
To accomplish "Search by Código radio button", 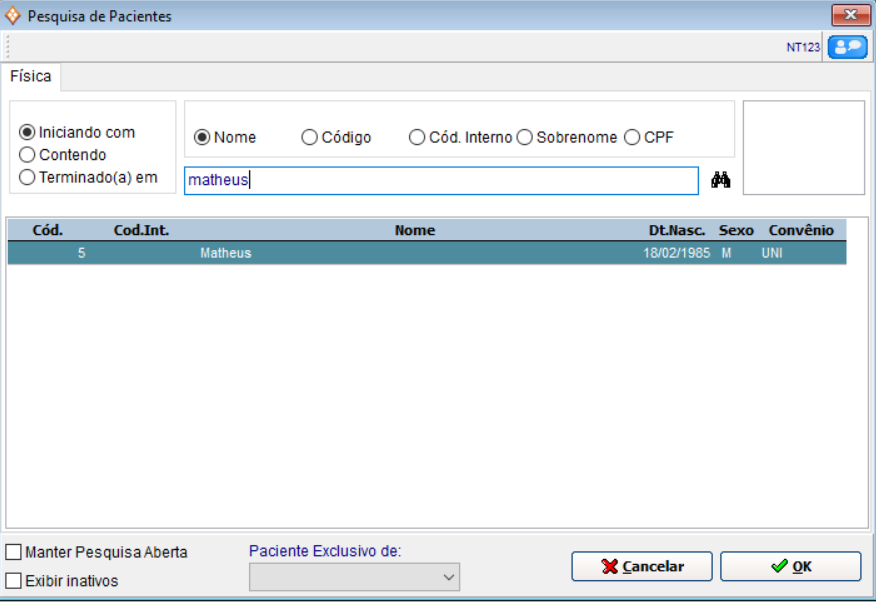I will click(x=310, y=138).
